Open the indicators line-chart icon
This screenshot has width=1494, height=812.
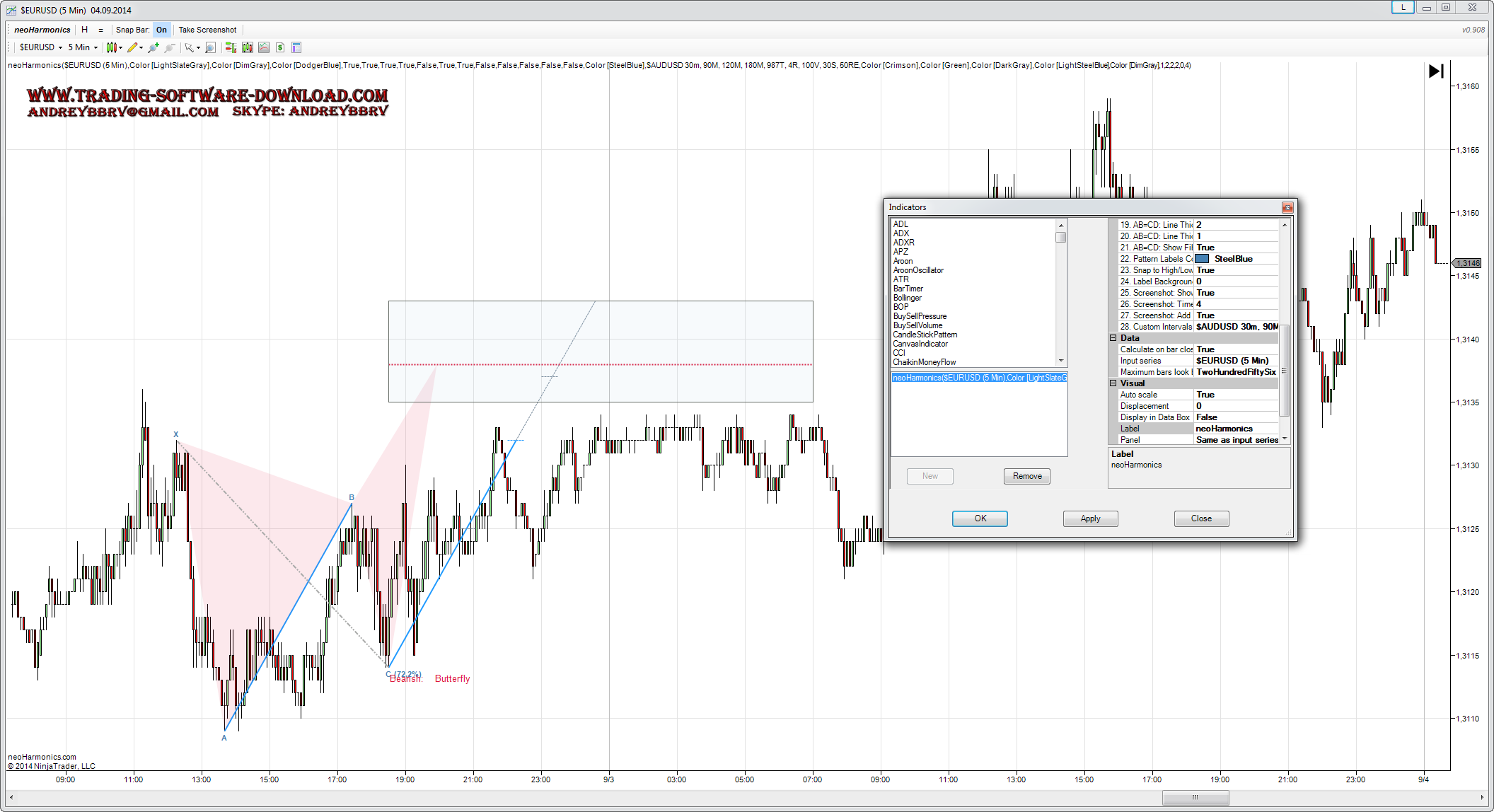[x=264, y=47]
